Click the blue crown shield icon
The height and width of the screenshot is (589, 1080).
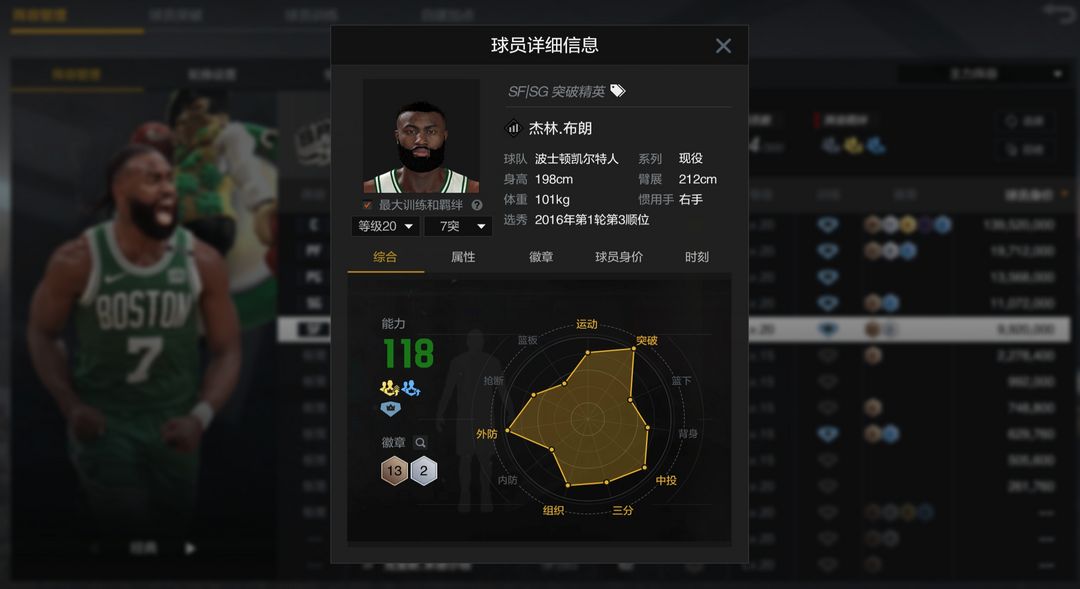pos(391,409)
